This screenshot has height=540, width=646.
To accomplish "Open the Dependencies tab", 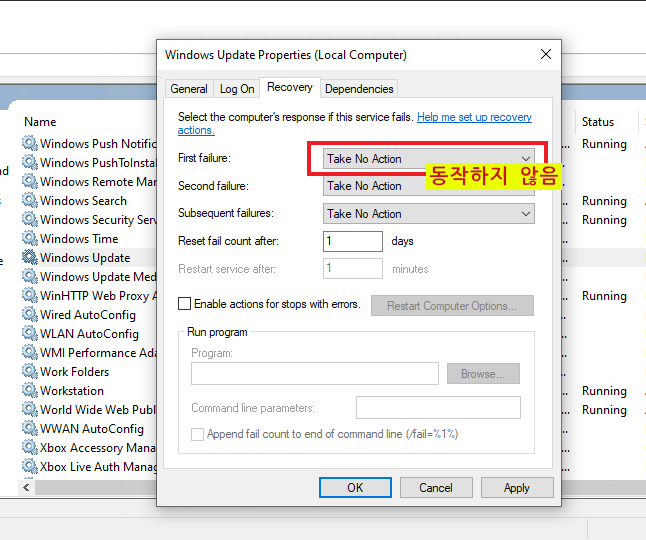I will point(359,89).
